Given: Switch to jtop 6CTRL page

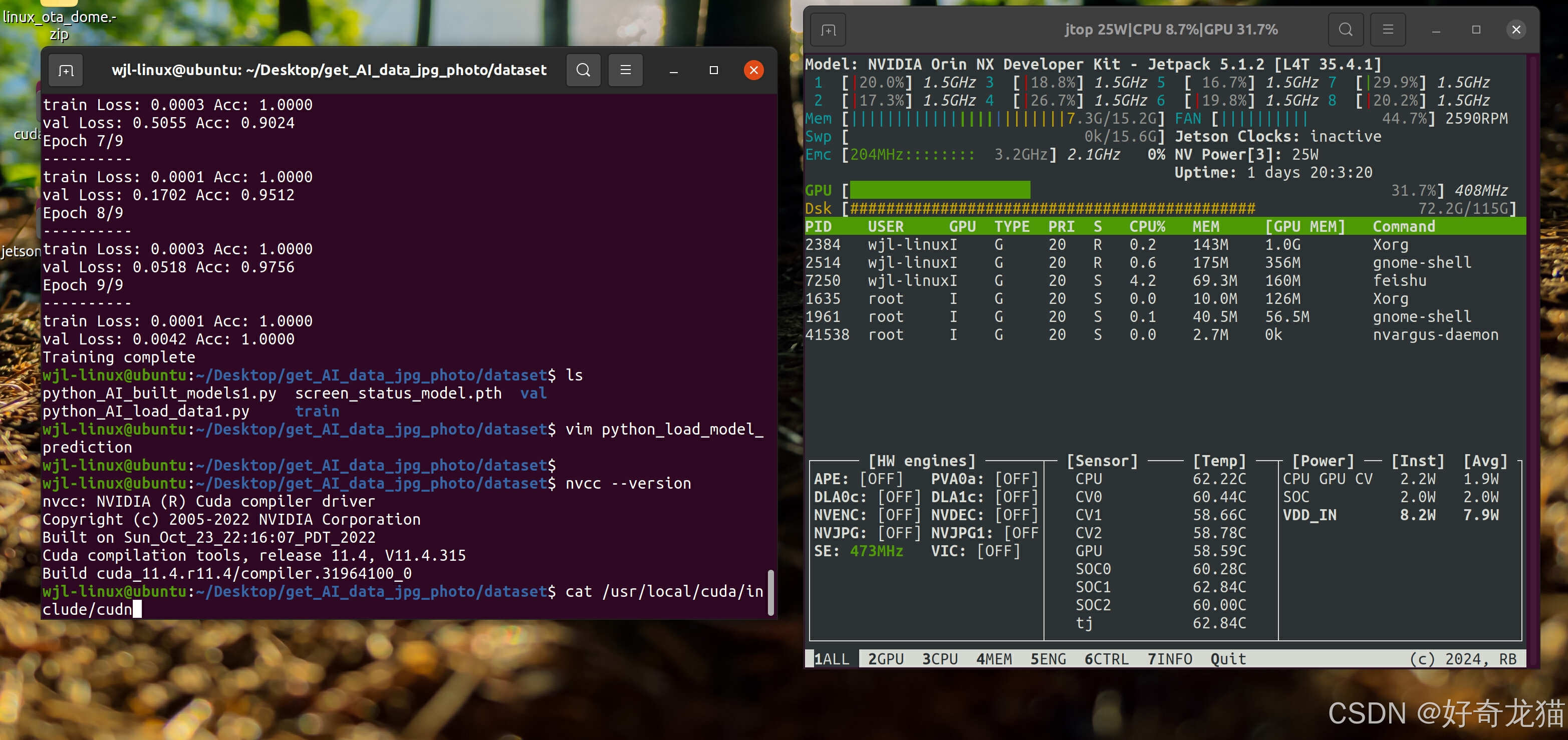Looking at the screenshot, I should [1107, 659].
